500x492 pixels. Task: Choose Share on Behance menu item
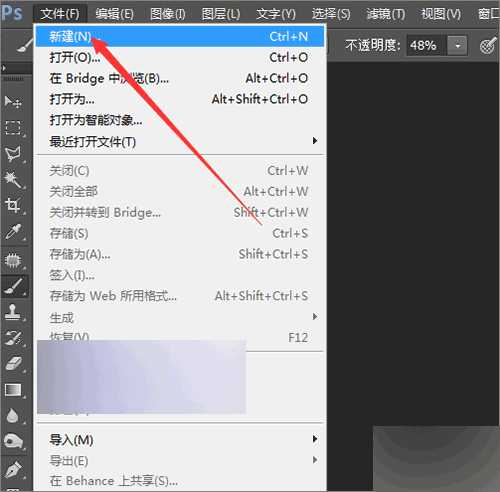point(181,481)
